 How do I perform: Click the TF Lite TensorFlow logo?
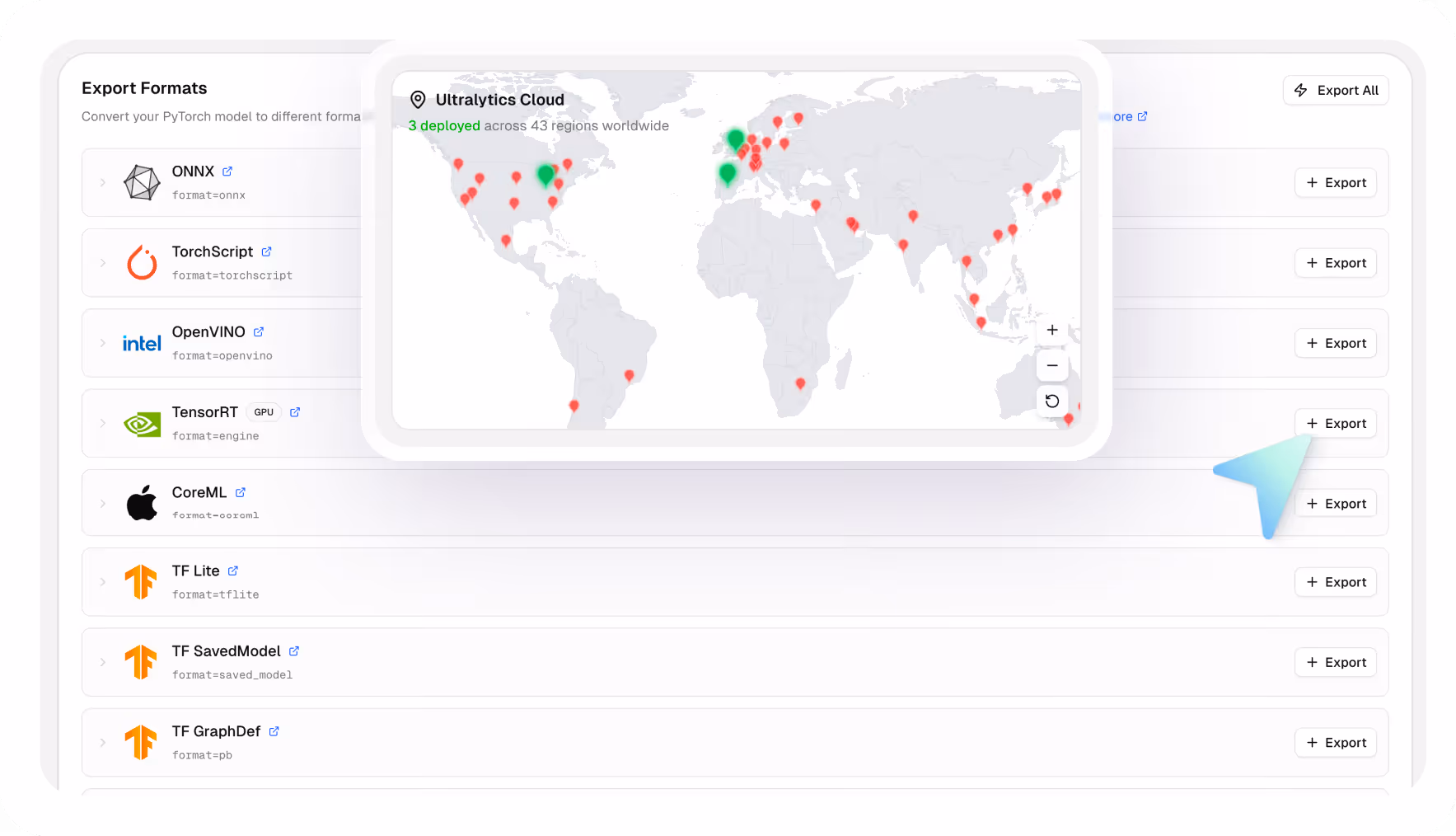pos(141,581)
